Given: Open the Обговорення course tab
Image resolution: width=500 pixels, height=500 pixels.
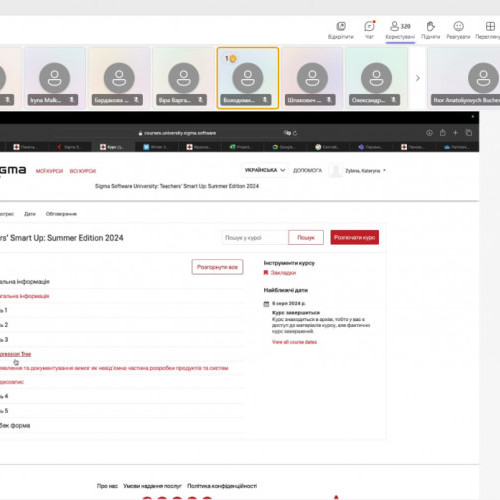Looking at the screenshot, I should pos(61,214).
